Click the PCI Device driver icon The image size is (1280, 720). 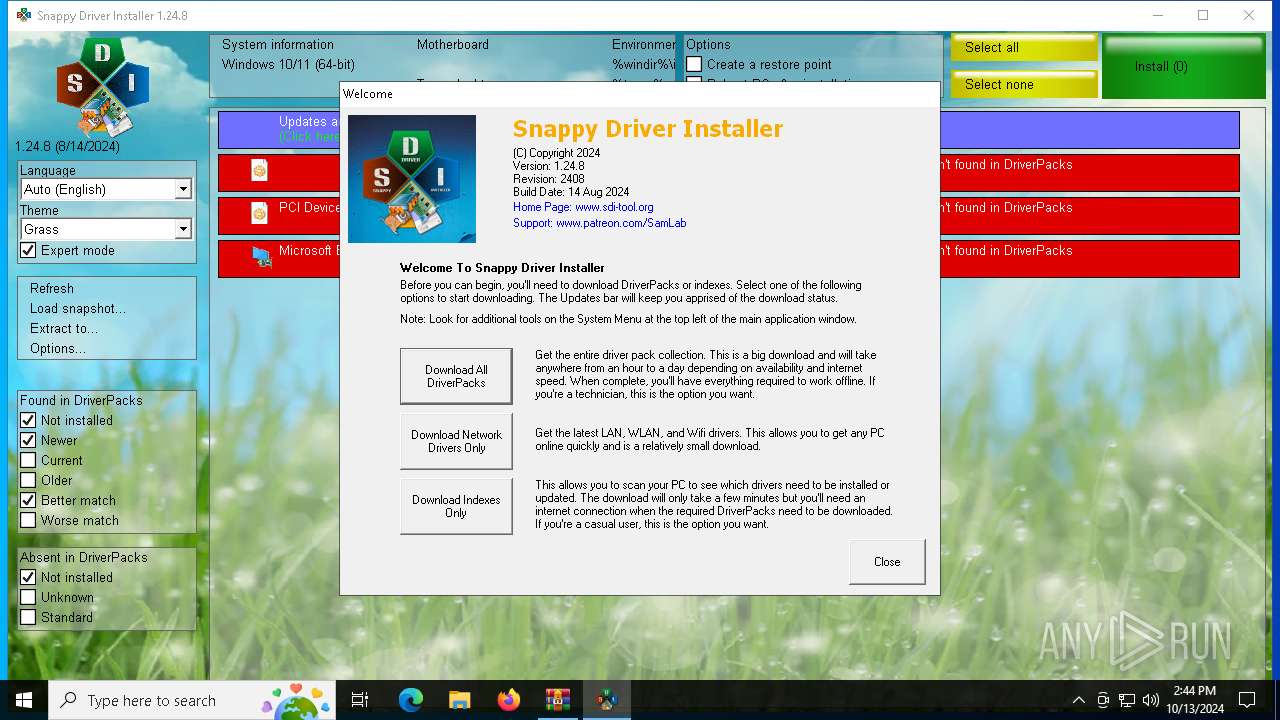tap(260, 213)
